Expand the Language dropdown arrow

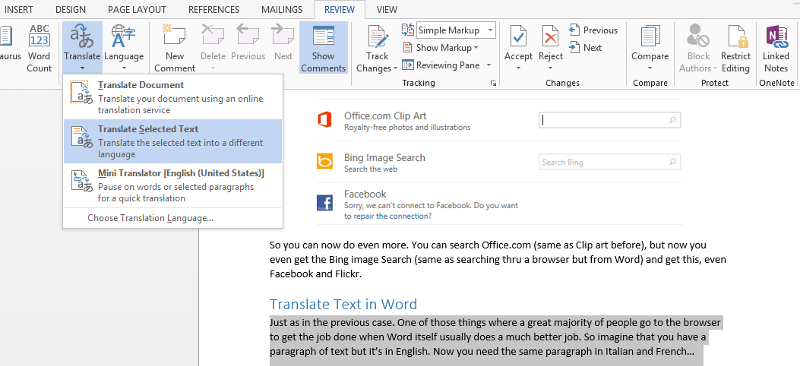[x=123, y=68]
